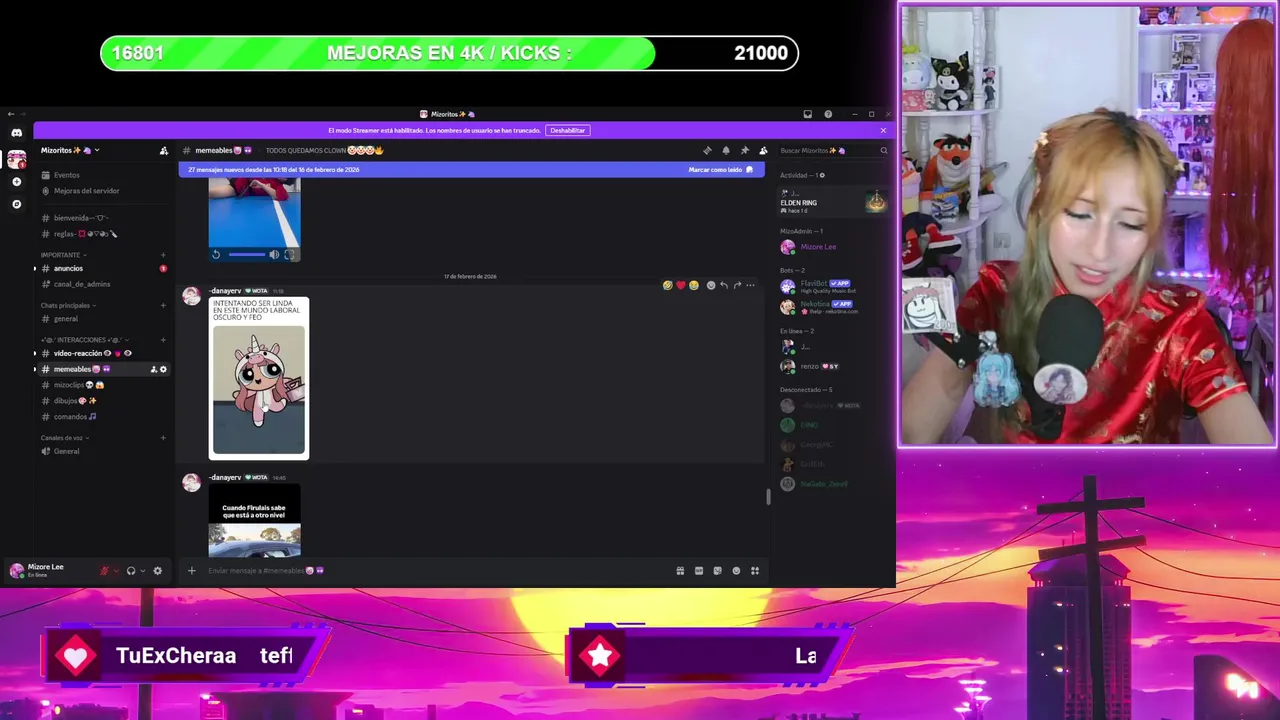
Task: Replay the video with the replay icon
Action: (x=216, y=255)
